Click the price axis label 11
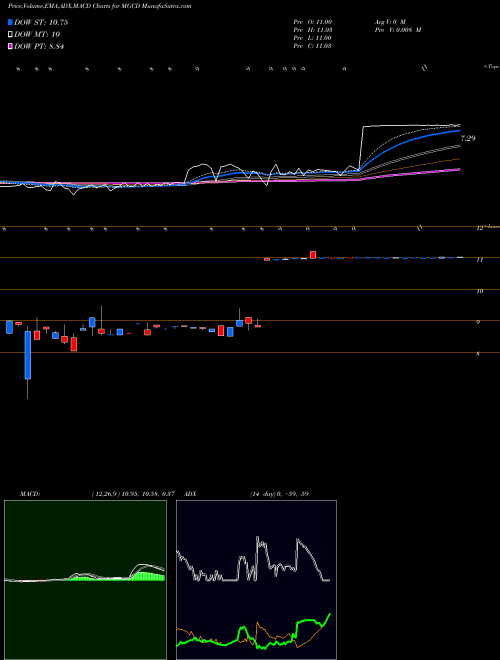The height and width of the screenshot is (660, 500). [479, 260]
